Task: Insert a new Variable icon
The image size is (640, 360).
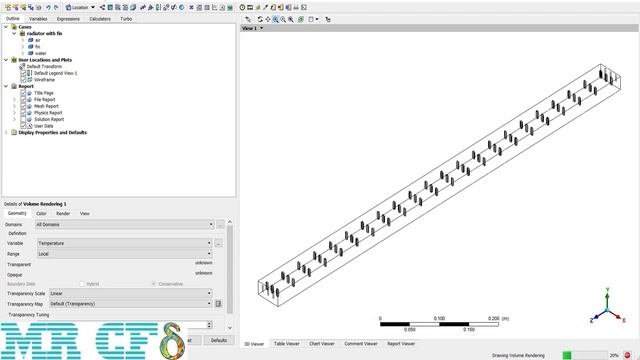Action: pos(191,7)
